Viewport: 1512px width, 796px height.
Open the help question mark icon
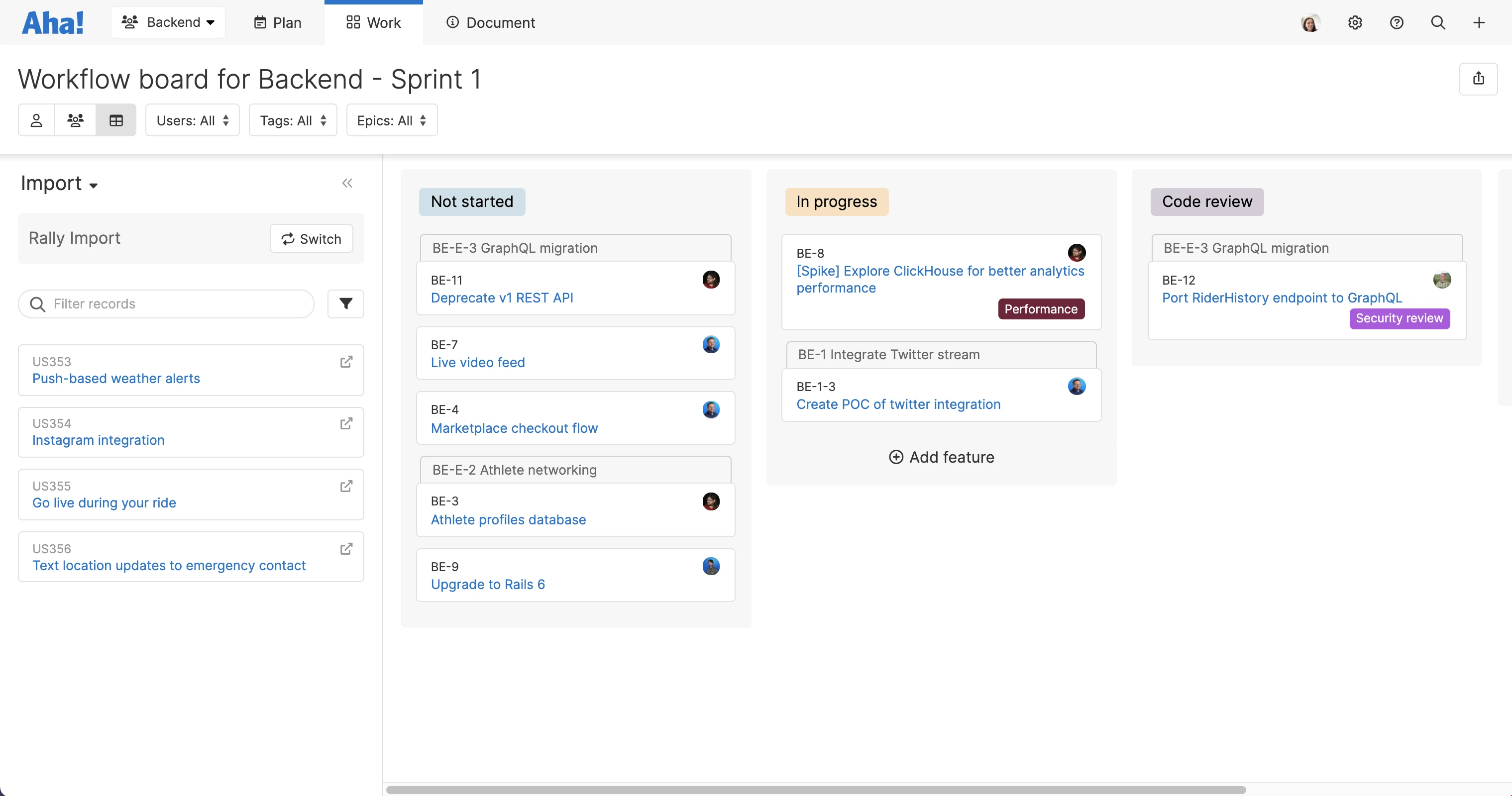tap(1397, 22)
